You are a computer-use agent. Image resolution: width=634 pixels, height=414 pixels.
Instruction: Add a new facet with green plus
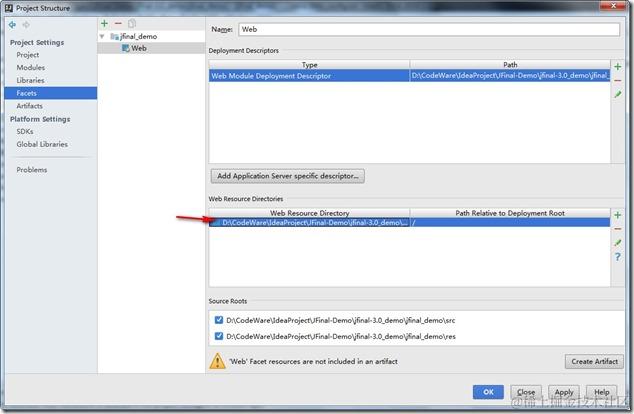(x=104, y=24)
